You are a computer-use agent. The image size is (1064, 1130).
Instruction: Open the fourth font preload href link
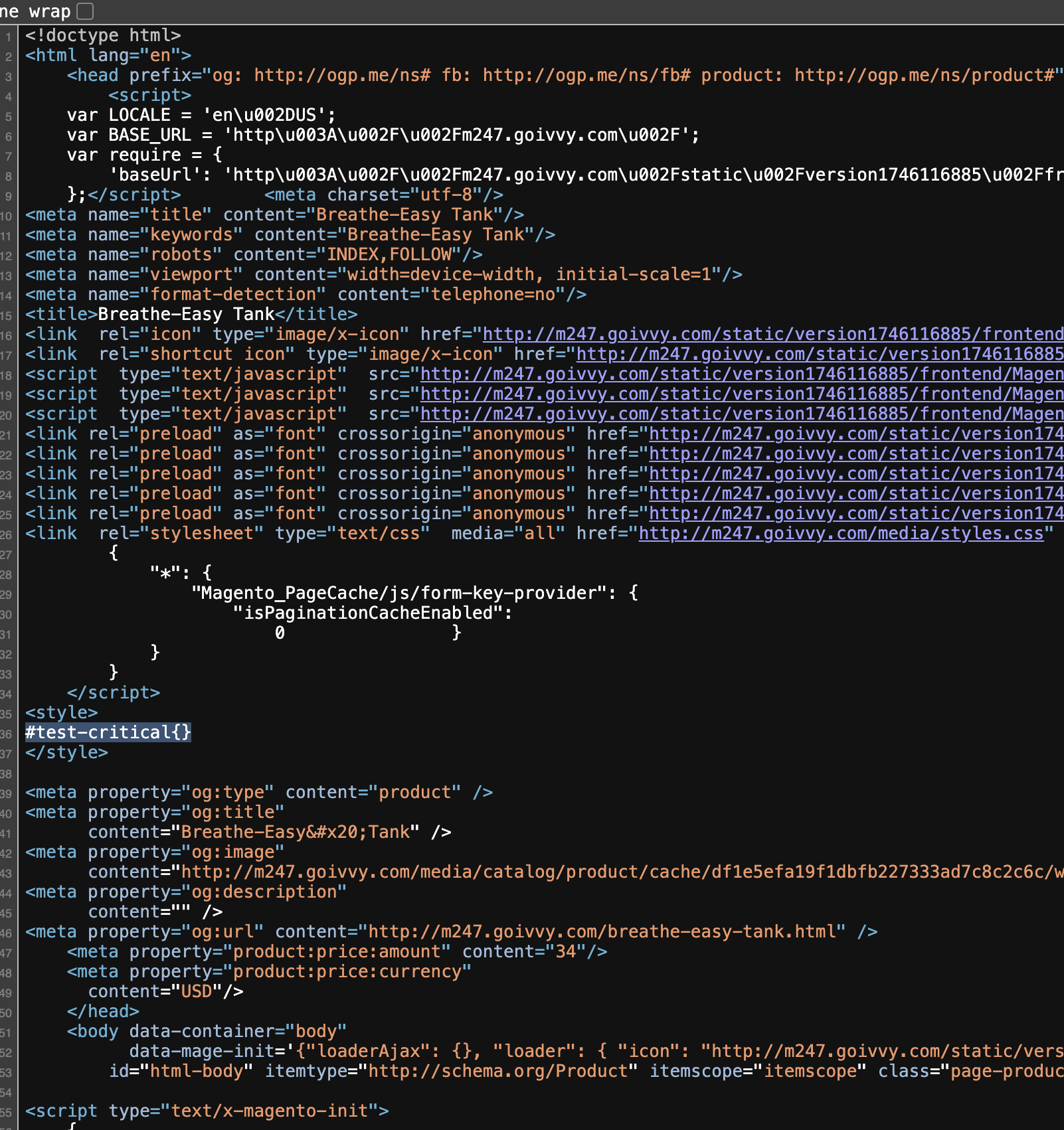[x=855, y=493]
